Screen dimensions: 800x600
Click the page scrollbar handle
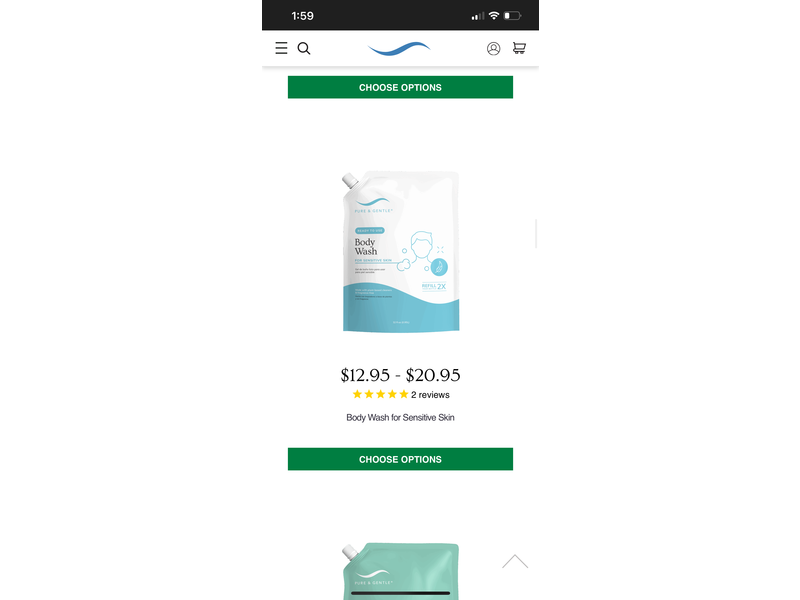click(x=536, y=234)
